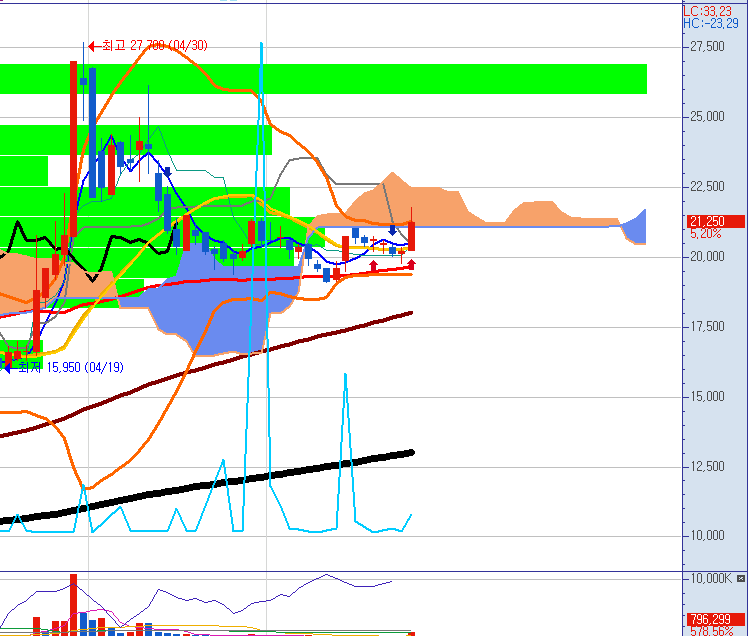This screenshot has width=749, height=636.
Task: Click the 최저 15,950 (04/19) low annotation
Action: tap(71, 367)
